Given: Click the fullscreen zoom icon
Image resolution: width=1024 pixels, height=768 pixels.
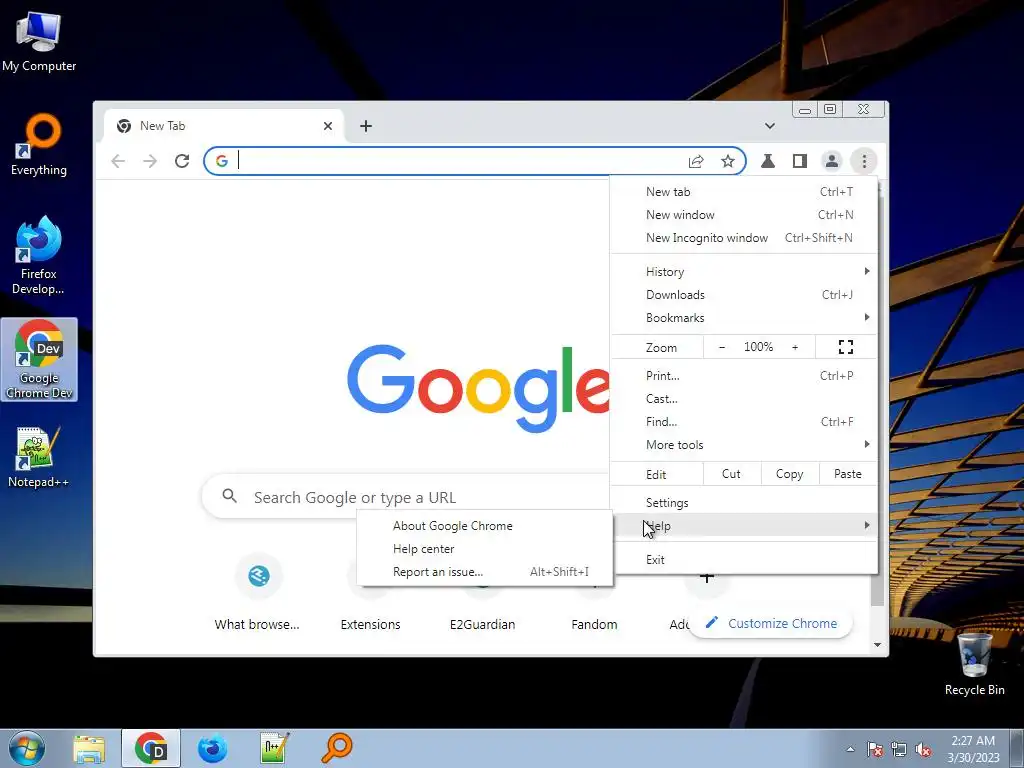Looking at the screenshot, I should [846, 347].
